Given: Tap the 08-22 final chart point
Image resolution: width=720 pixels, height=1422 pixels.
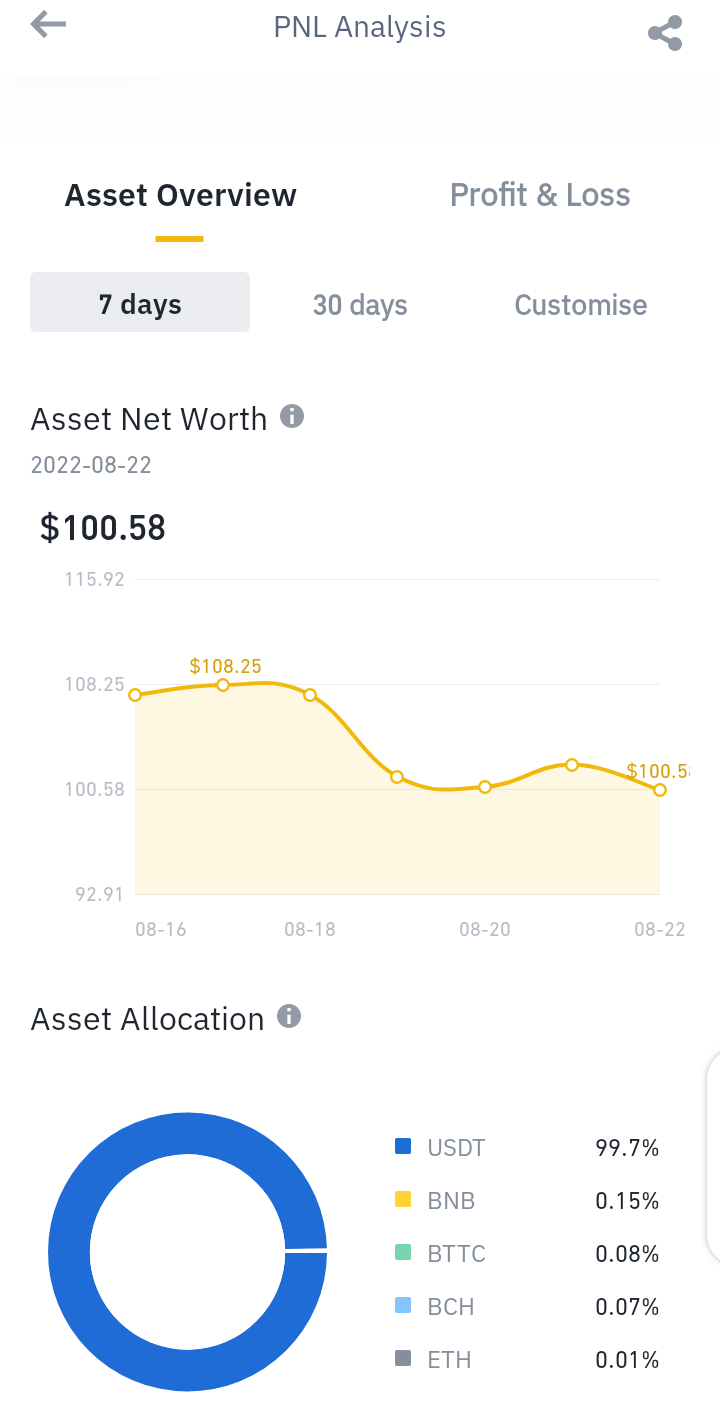Looking at the screenshot, I should tap(660, 790).
